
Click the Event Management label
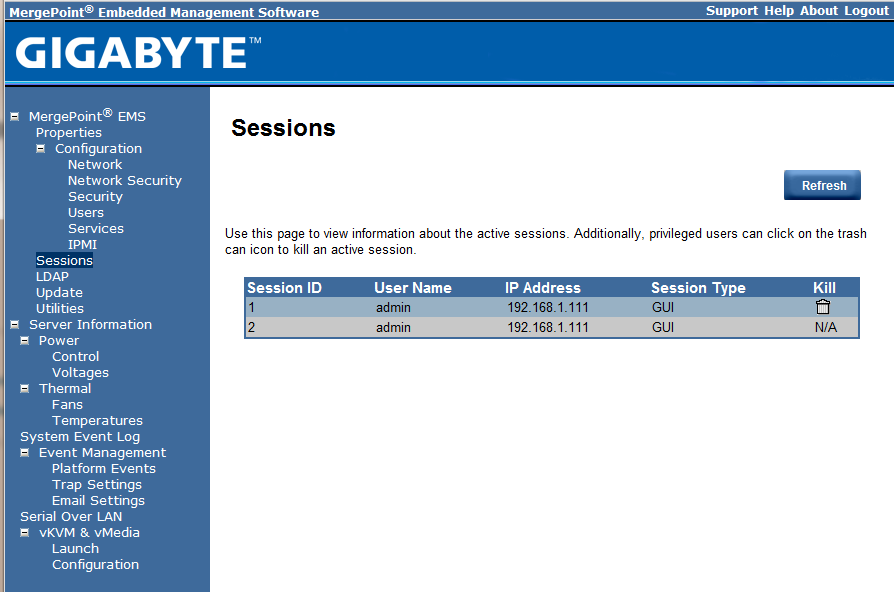pyautogui.click(x=103, y=452)
